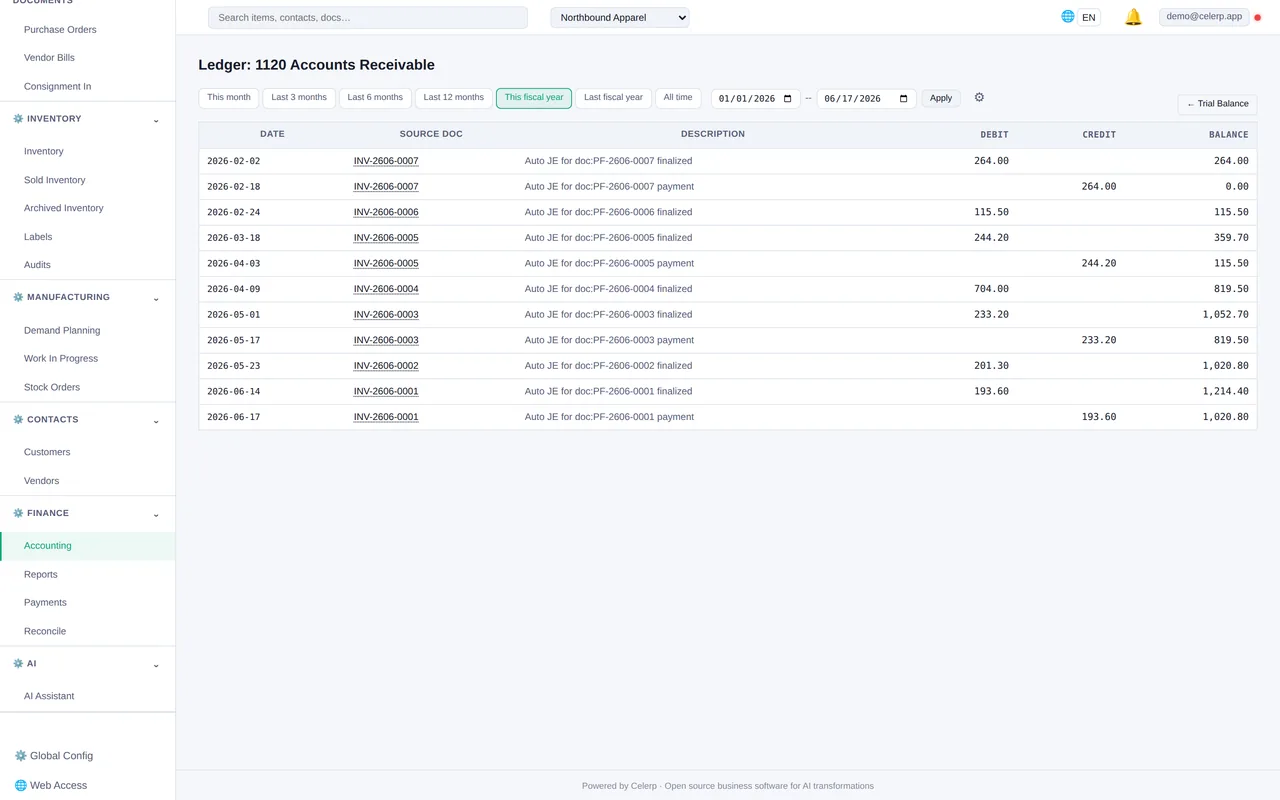
Task: Collapse the Inventory section chevron
Action: click(156, 120)
